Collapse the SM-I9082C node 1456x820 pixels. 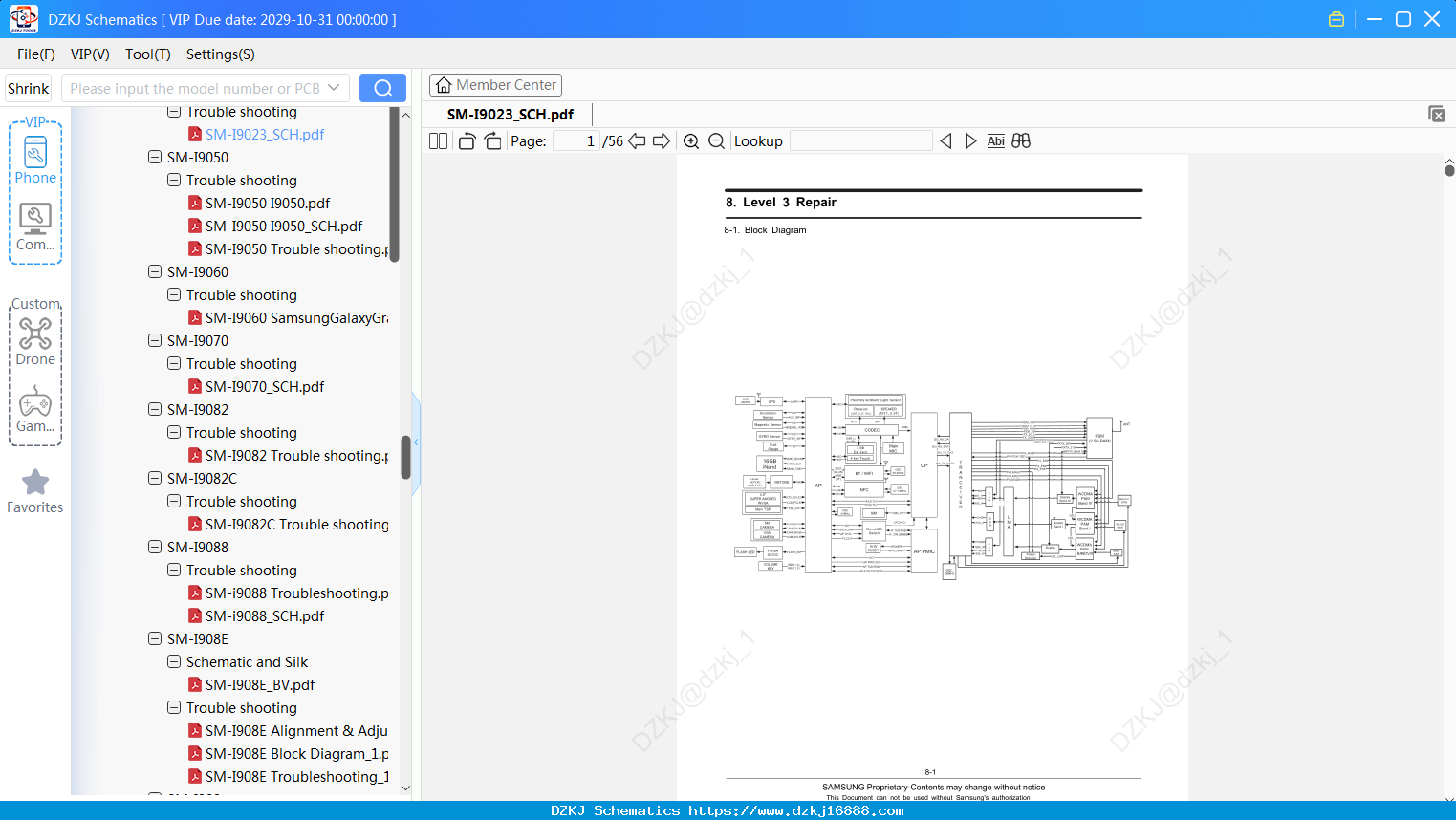tap(155, 478)
